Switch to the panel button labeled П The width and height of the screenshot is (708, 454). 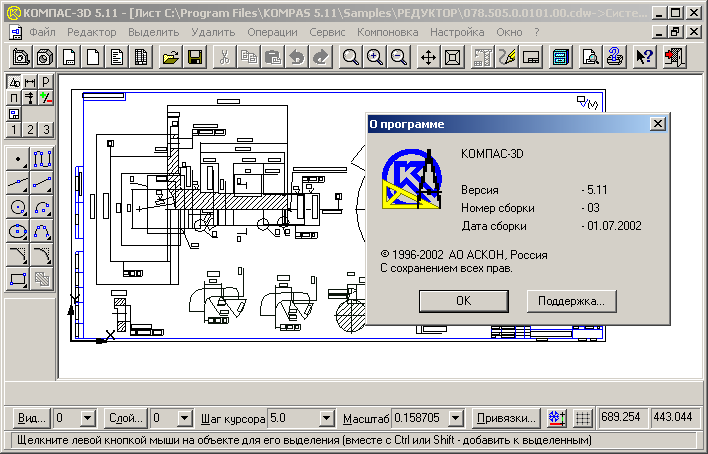tap(14, 98)
